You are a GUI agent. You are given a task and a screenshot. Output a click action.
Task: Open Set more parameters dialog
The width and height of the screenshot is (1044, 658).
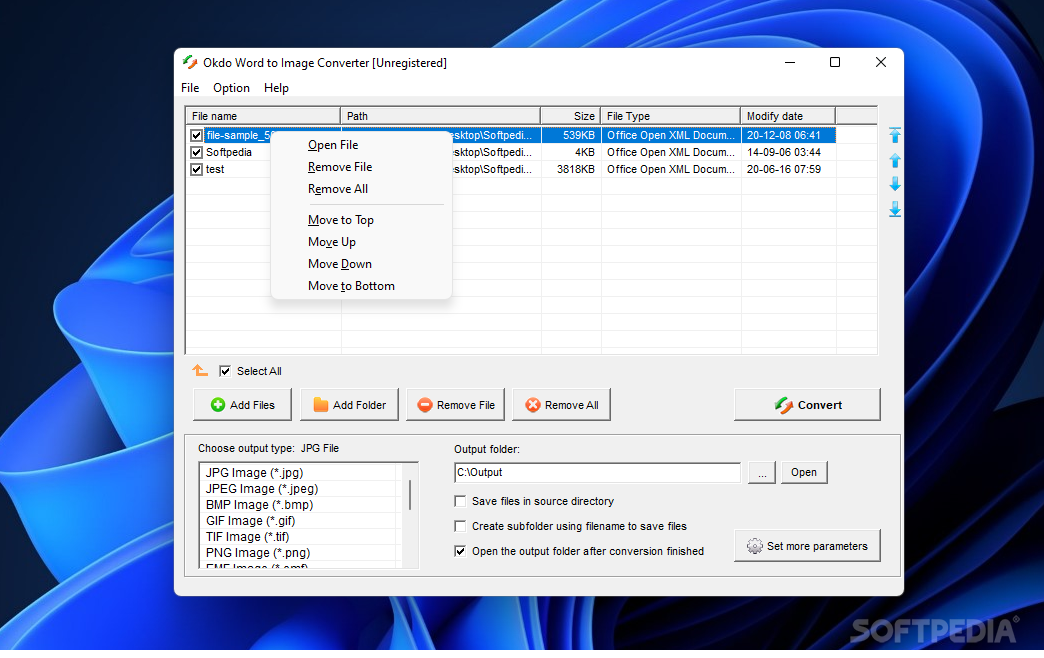pyautogui.click(x=807, y=546)
